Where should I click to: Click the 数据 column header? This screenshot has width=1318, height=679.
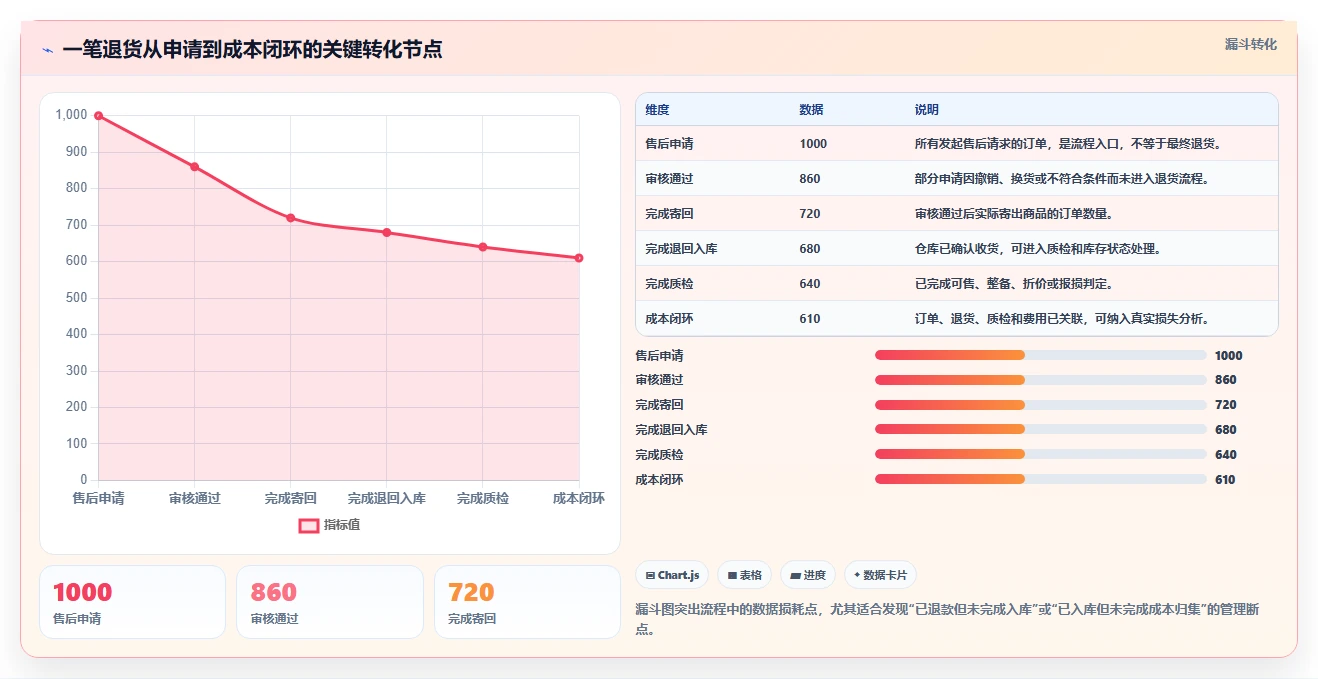(x=811, y=109)
